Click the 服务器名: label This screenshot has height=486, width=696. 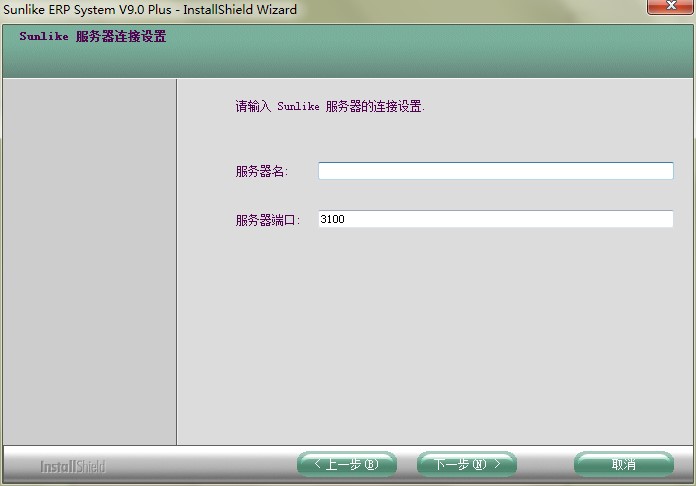point(262,171)
